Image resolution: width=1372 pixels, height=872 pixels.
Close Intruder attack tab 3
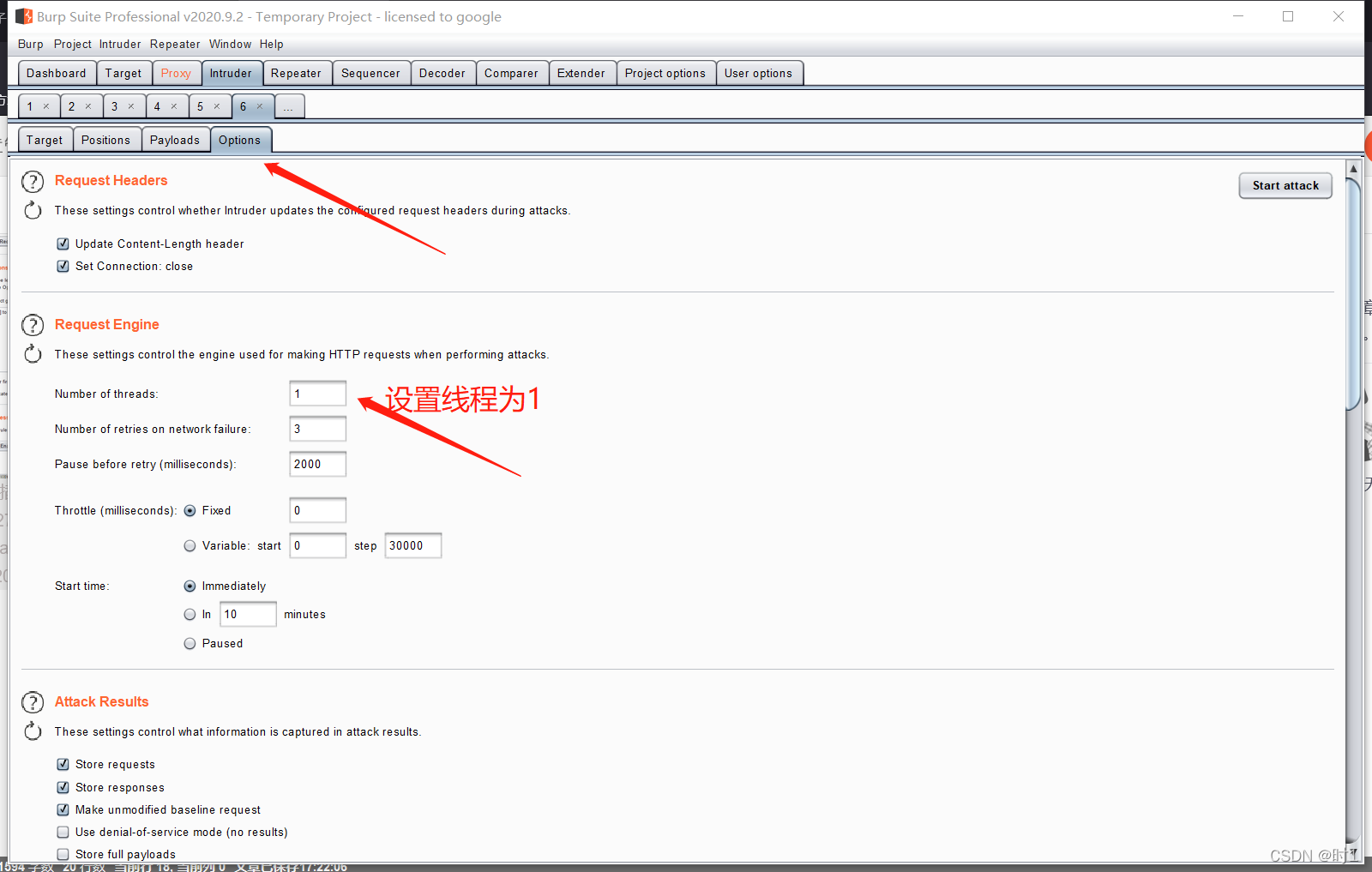pyautogui.click(x=131, y=106)
